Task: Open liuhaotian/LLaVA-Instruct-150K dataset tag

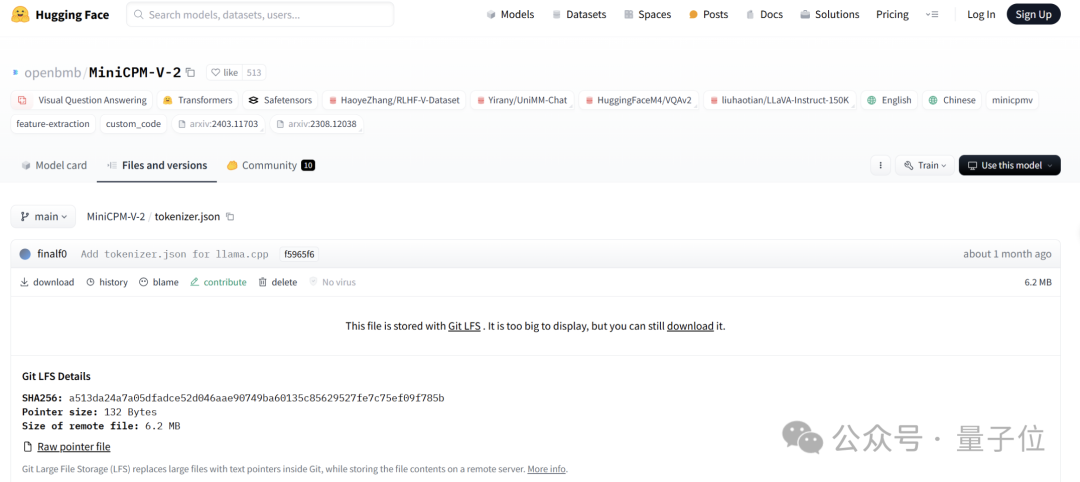Action: [x=780, y=100]
